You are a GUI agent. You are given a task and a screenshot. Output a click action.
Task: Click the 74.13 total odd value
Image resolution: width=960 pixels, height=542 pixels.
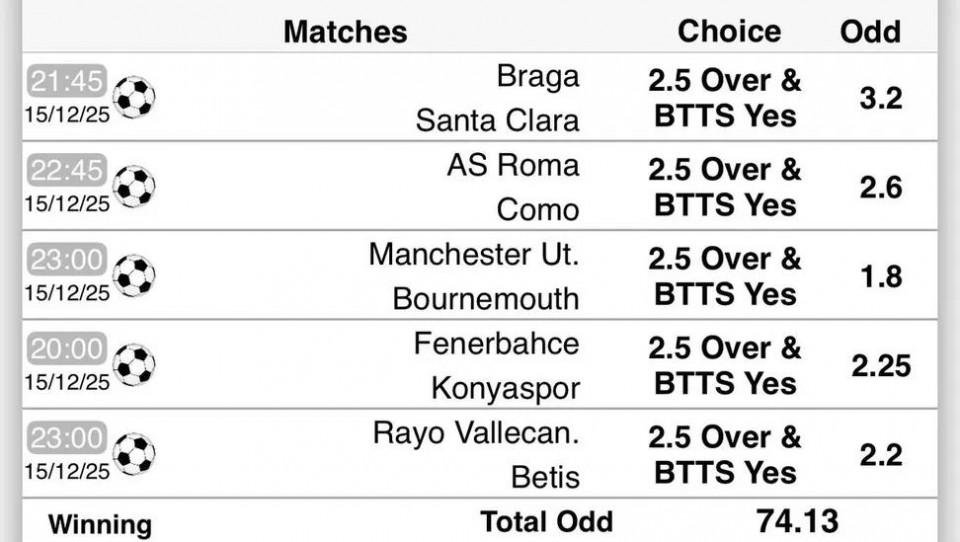(797, 520)
